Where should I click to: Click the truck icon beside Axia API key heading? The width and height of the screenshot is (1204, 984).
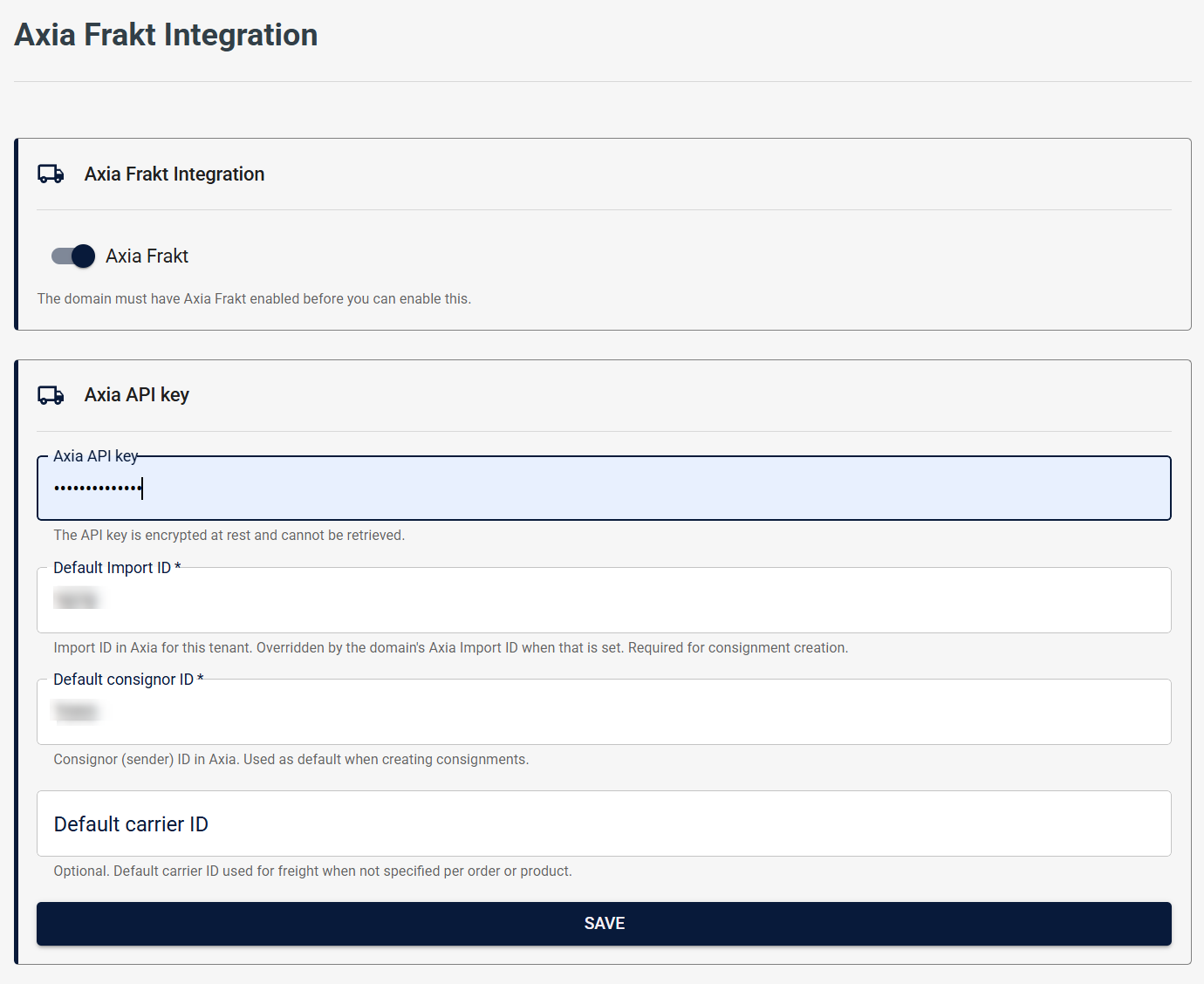pos(51,395)
